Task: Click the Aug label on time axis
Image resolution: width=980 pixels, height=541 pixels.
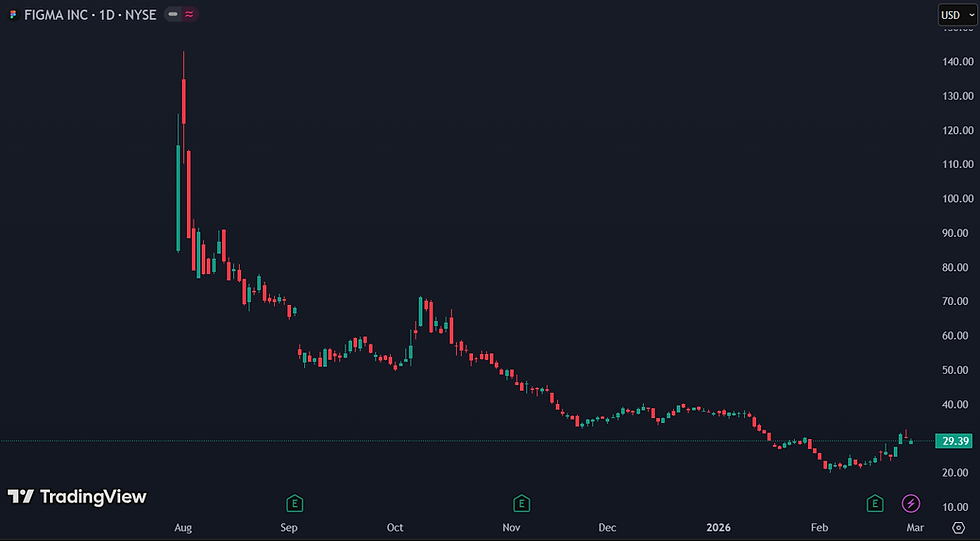Action: (x=183, y=528)
